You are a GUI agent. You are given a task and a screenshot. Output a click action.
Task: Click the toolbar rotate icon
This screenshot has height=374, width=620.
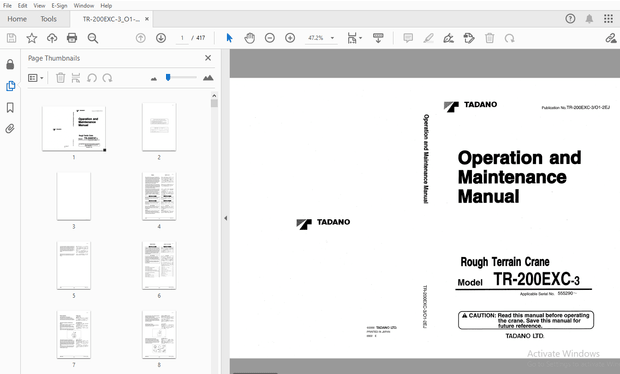click(x=509, y=38)
